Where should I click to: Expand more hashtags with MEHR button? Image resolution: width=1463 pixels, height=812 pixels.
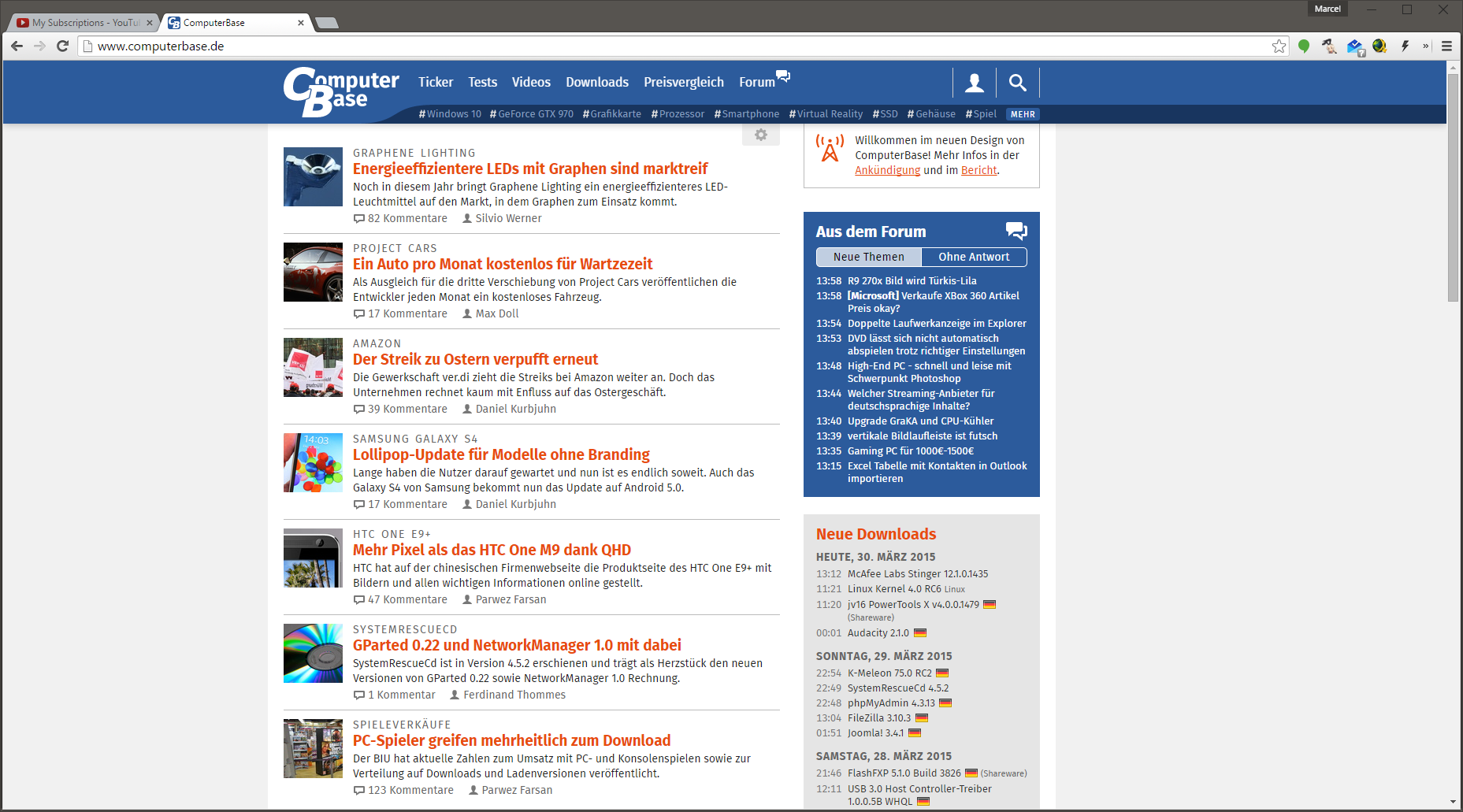pos(1023,114)
